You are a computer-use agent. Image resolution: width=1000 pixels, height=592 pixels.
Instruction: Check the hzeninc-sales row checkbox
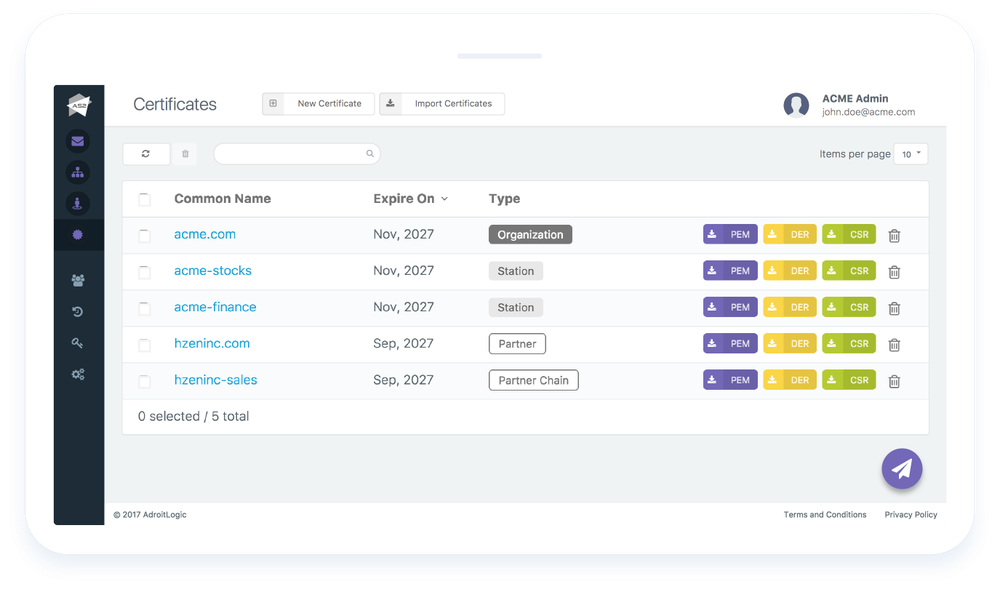[x=145, y=381]
